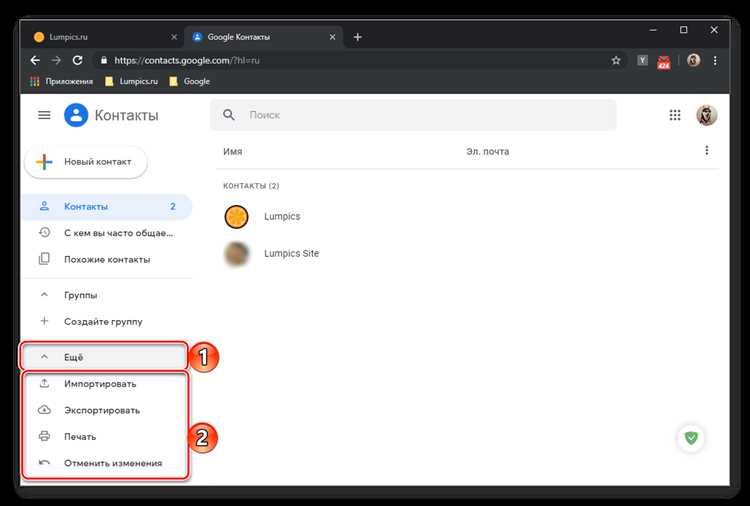Click Создайте группу
The image size is (750, 506).
107,321
